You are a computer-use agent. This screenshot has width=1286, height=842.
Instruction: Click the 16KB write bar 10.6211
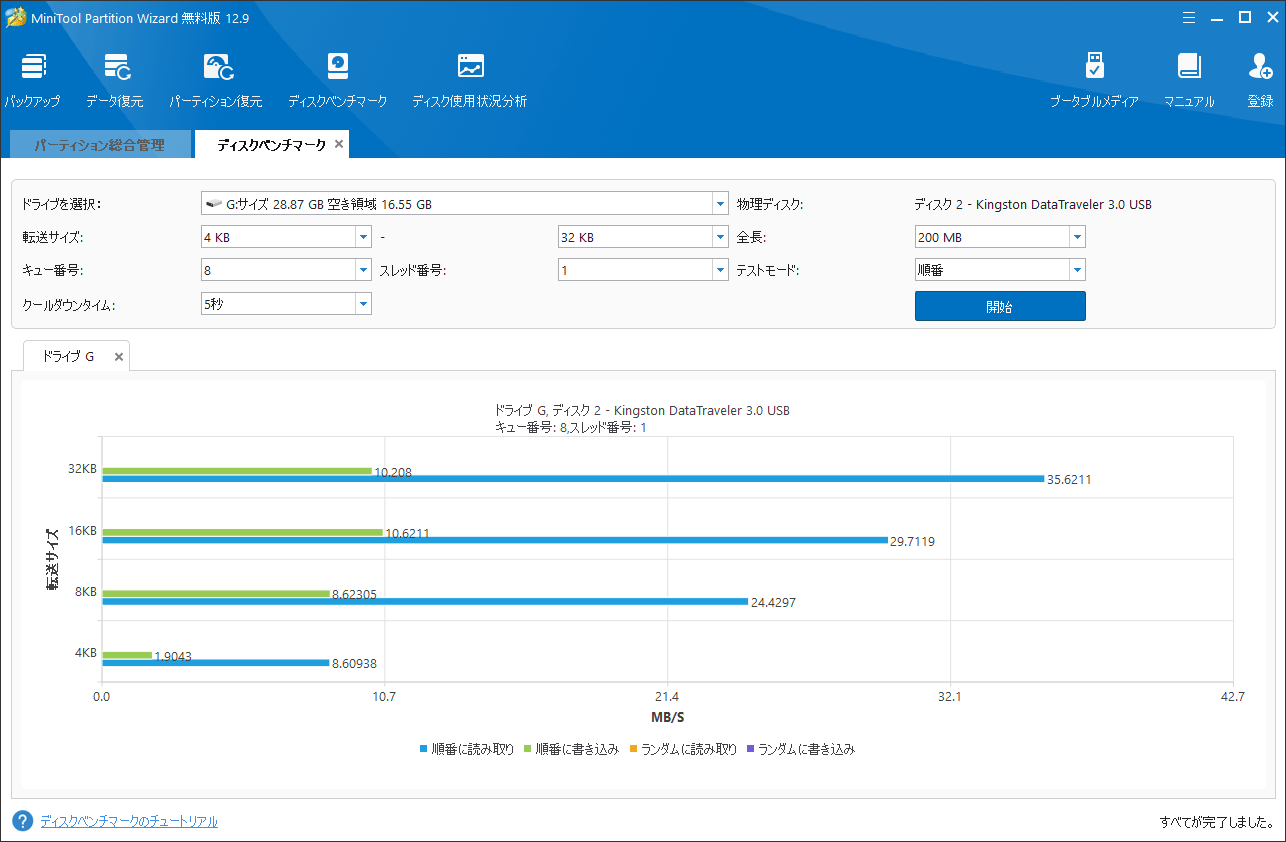(242, 532)
